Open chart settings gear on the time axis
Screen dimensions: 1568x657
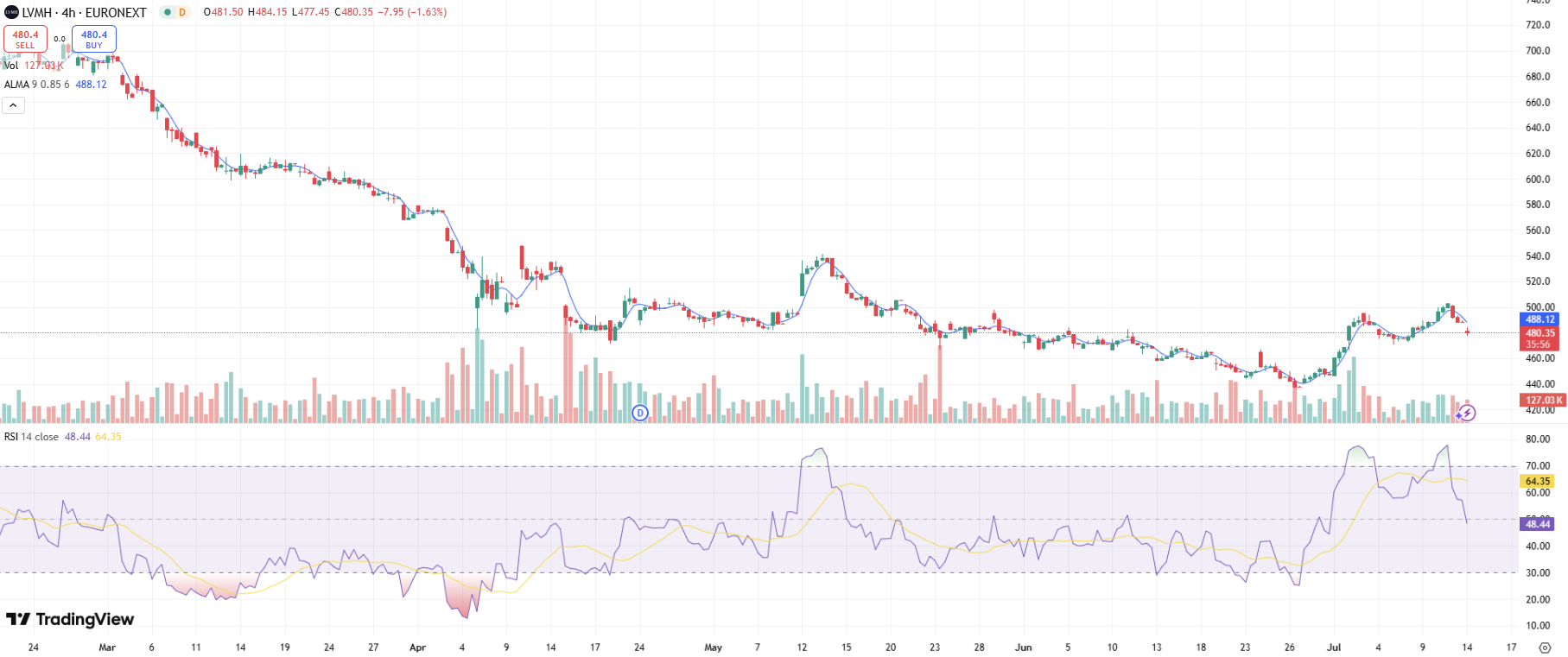click(x=1545, y=647)
